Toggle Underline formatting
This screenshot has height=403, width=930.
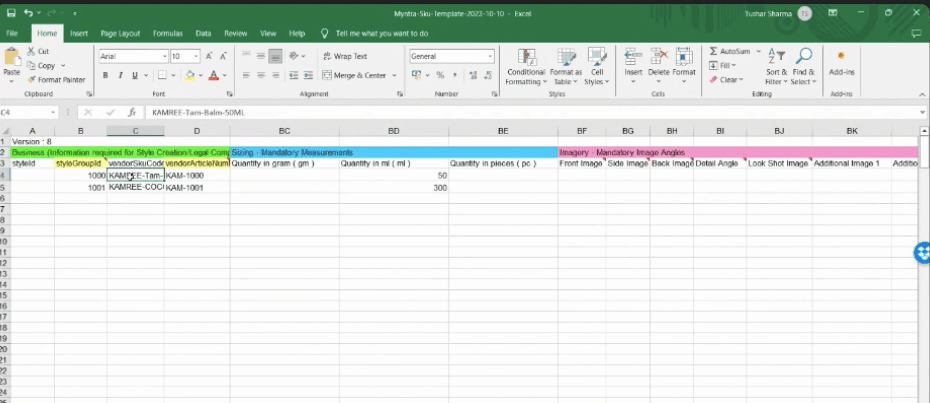coord(135,75)
